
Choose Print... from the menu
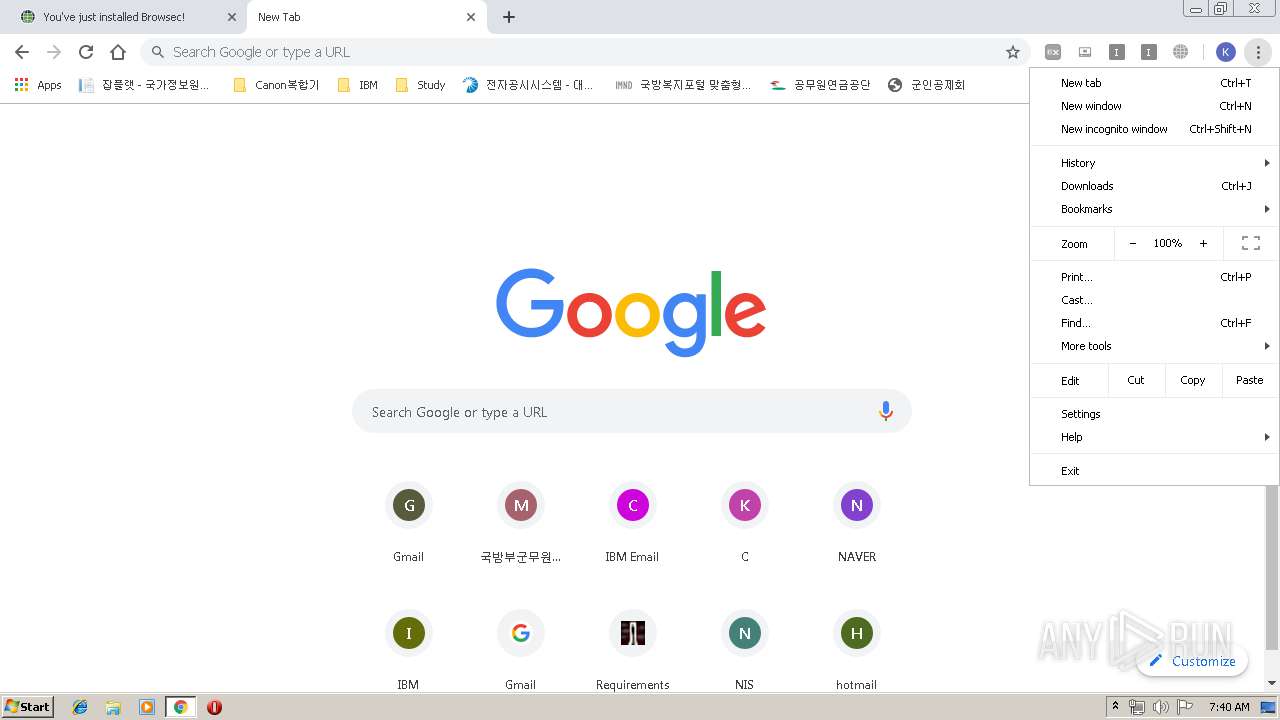point(1154,277)
